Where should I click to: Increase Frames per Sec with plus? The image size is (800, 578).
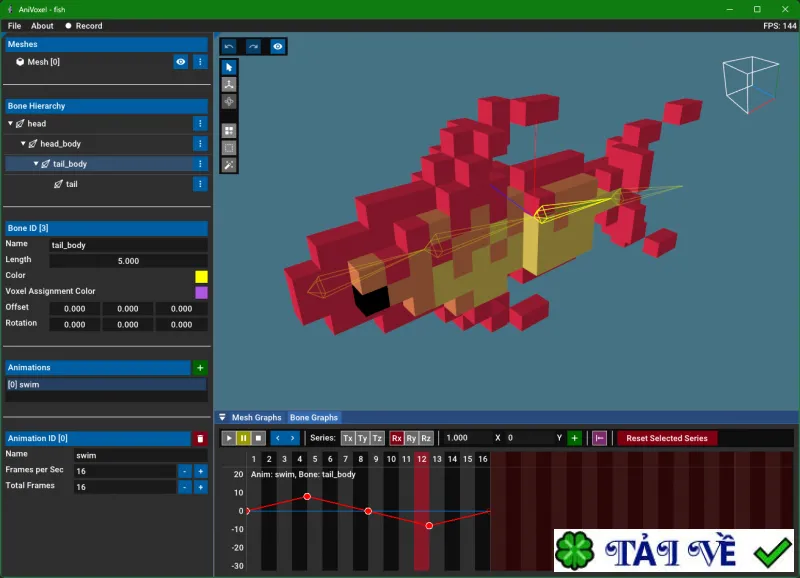(201, 471)
